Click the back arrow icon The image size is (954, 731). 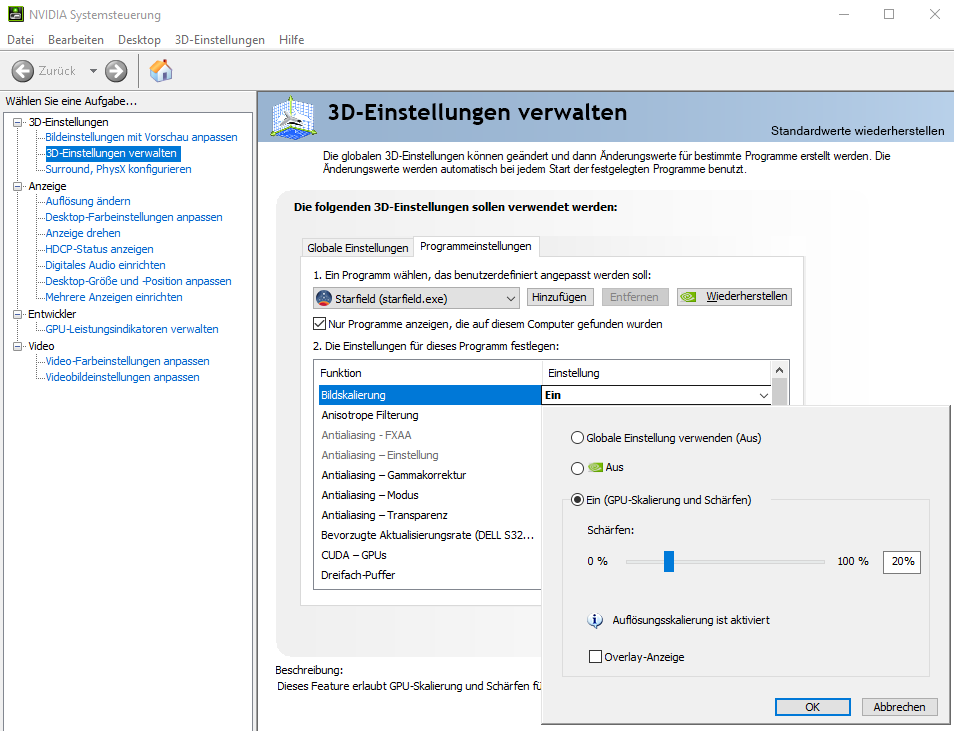pos(23,71)
